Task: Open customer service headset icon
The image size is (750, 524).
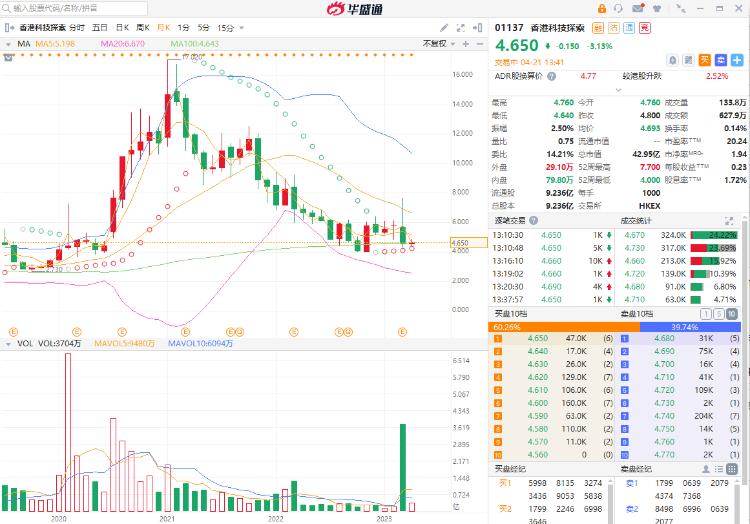Action: 617,8
